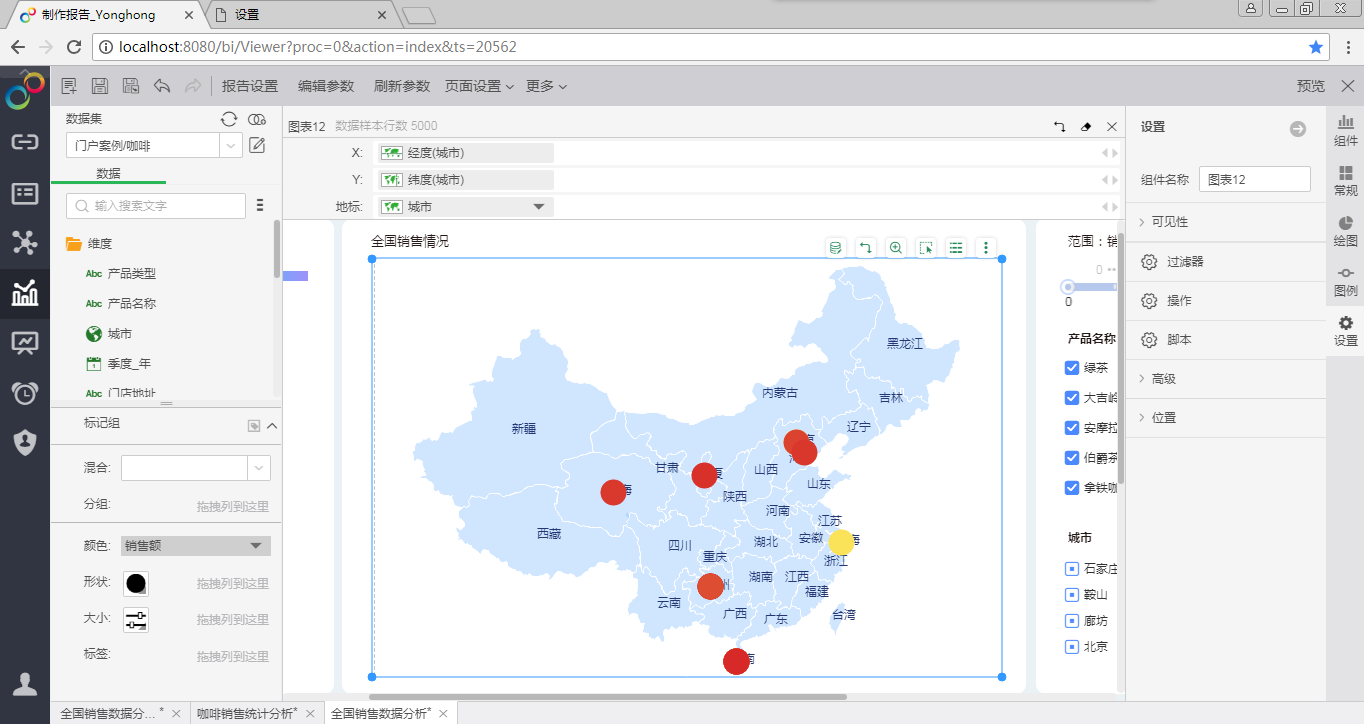Switch to 咖啡销售统计分析 bottom tab
Viewport: 1364px width, 724px height.
[245, 713]
